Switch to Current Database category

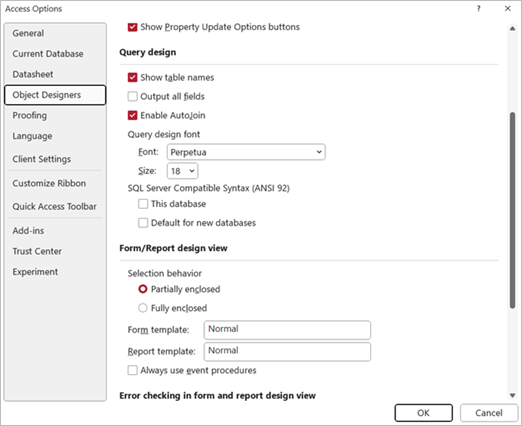click(48, 54)
